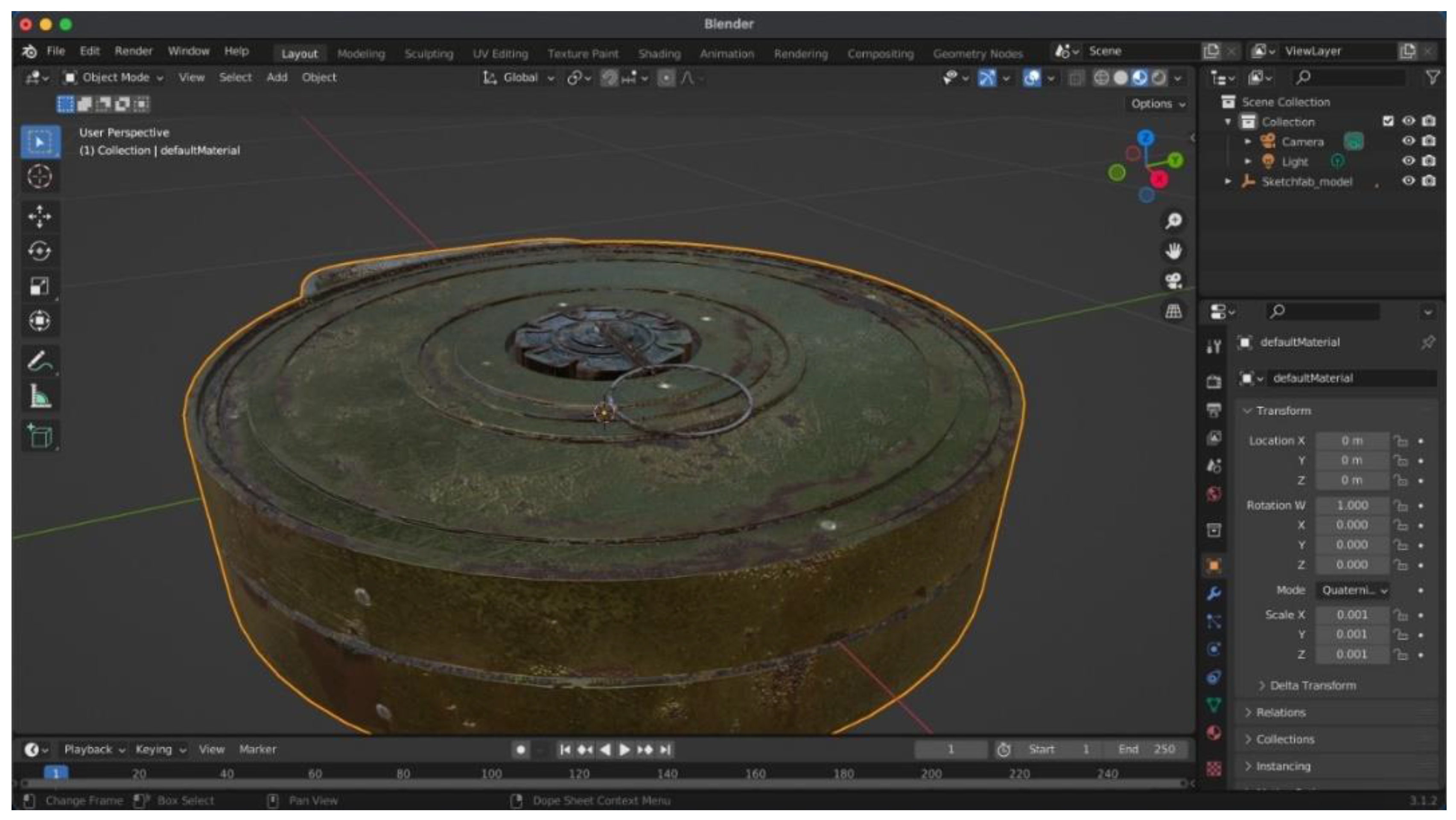Select the Scale tool
Screen dimensions: 1456x820
(x=40, y=286)
